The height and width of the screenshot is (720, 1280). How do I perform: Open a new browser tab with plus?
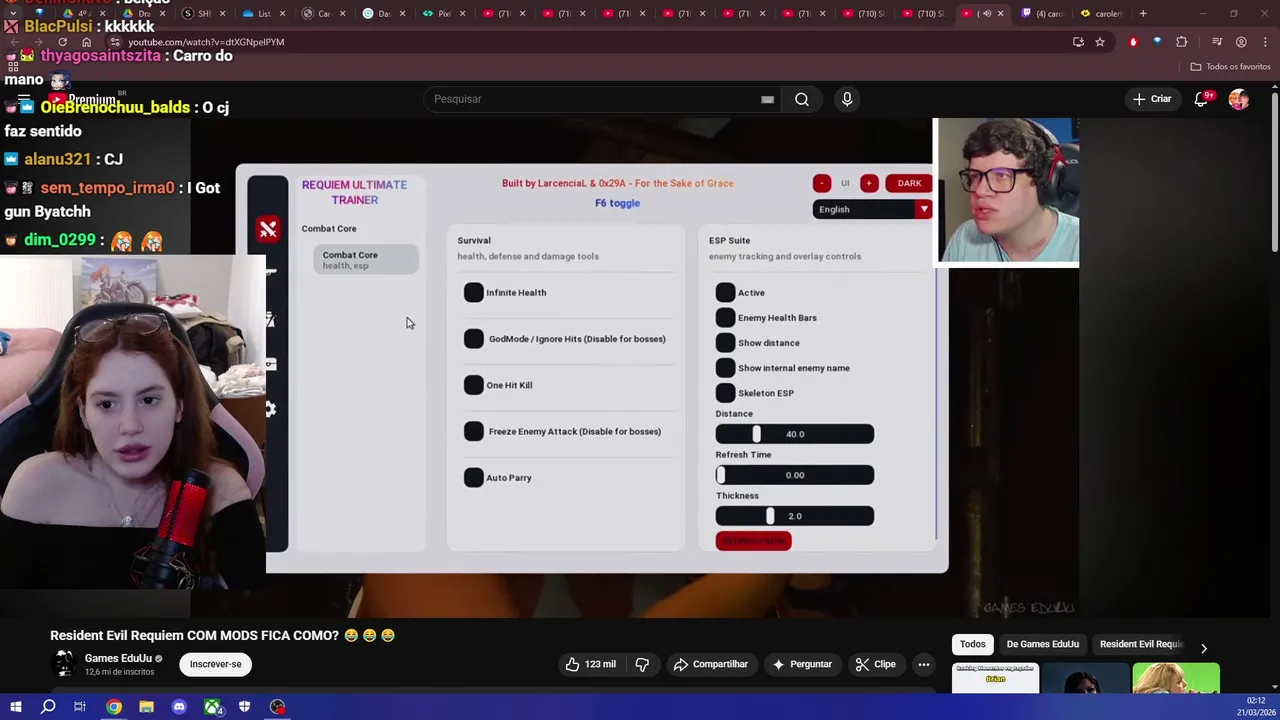pos(1143,13)
